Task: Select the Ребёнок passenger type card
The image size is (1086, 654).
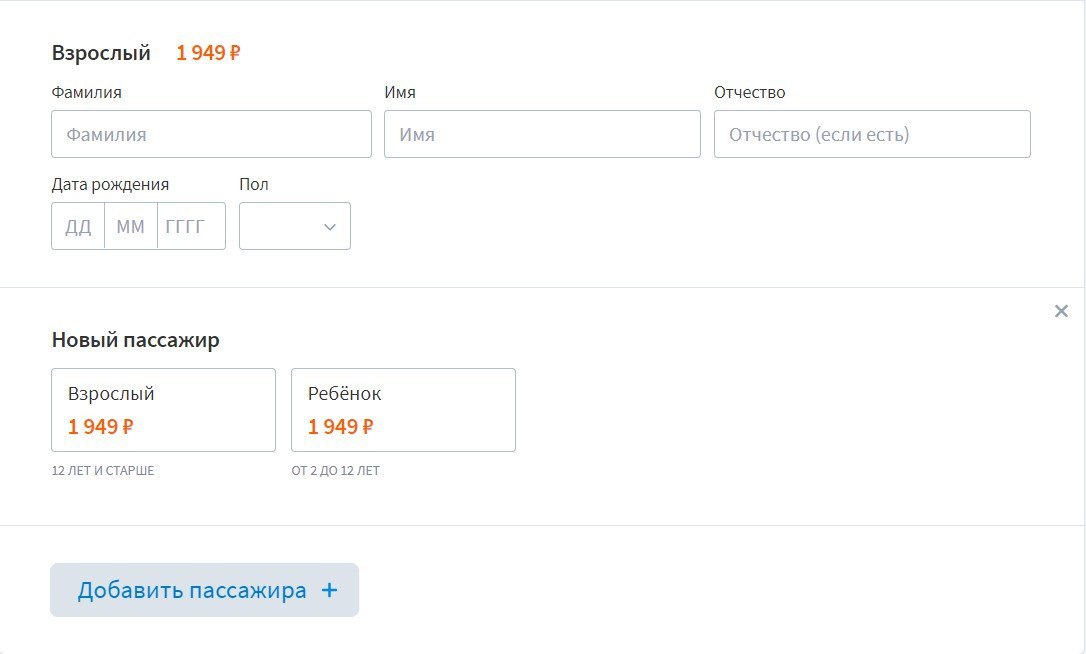Action: tap(403, 410)
